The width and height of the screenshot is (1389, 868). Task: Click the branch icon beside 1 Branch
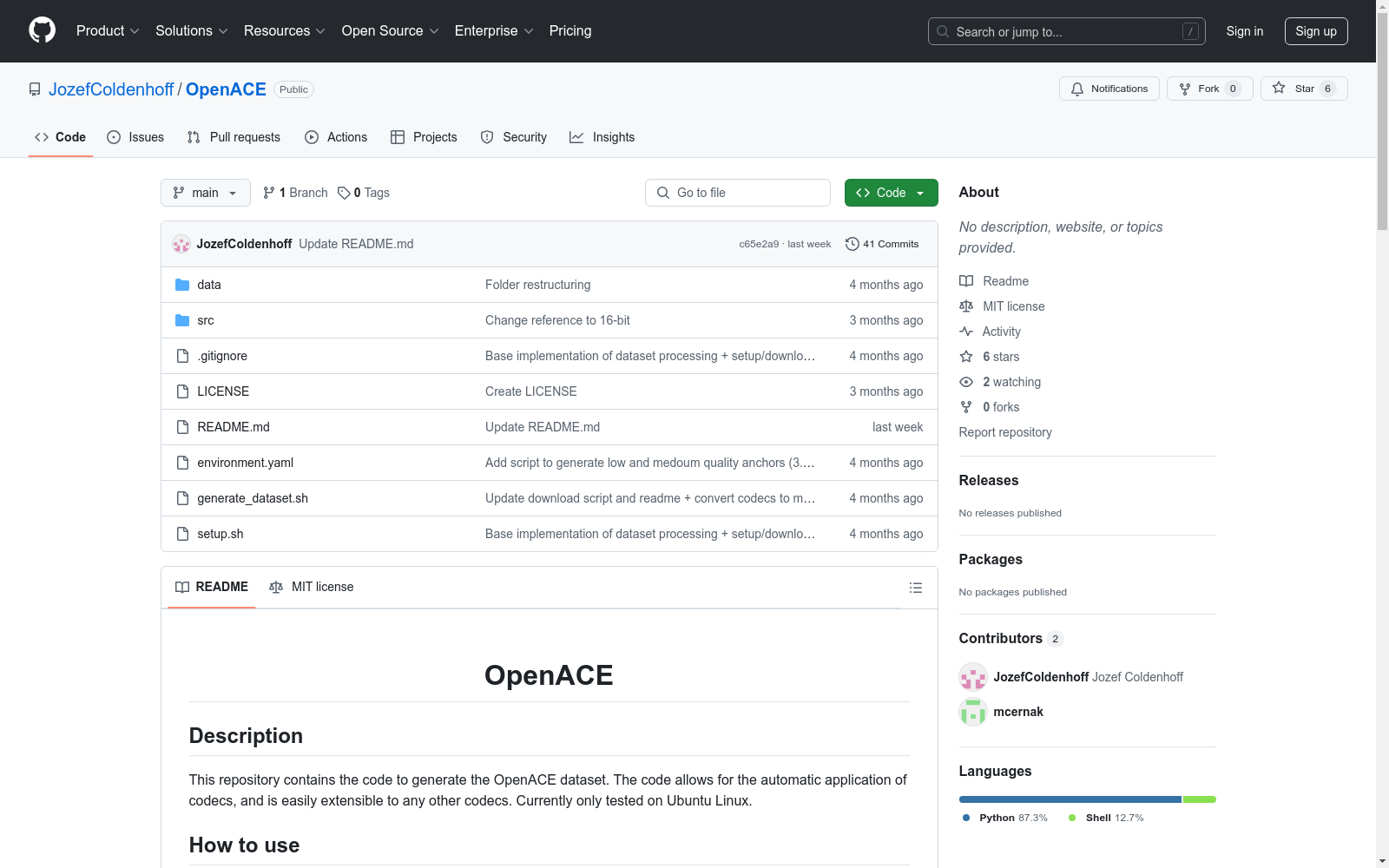pyautogui.click(x=269, y=193)
